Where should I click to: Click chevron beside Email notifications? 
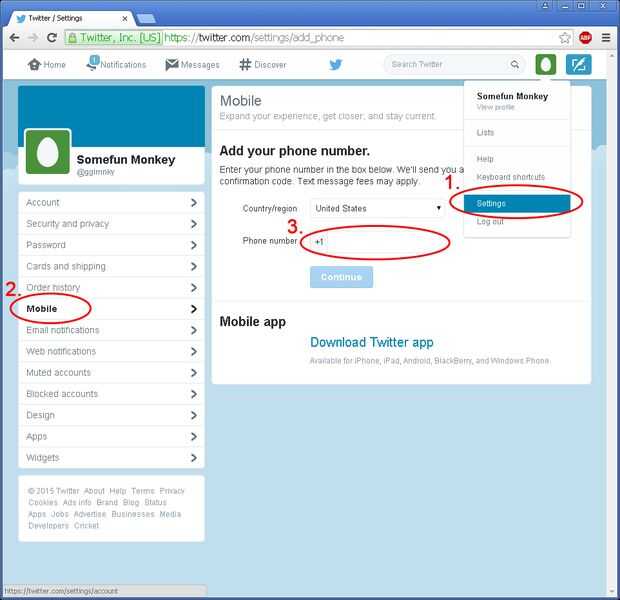coord(194,330)
